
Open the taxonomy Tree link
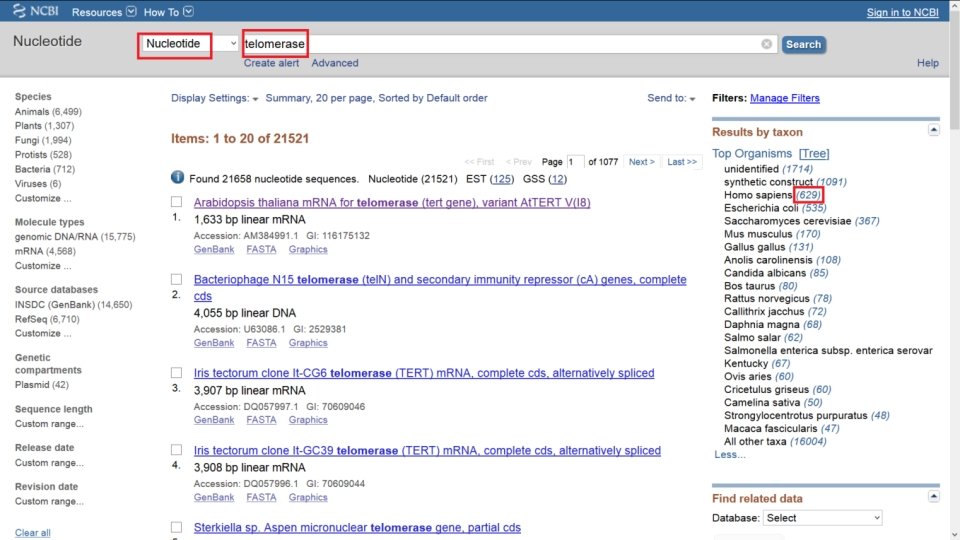point(814,154)
